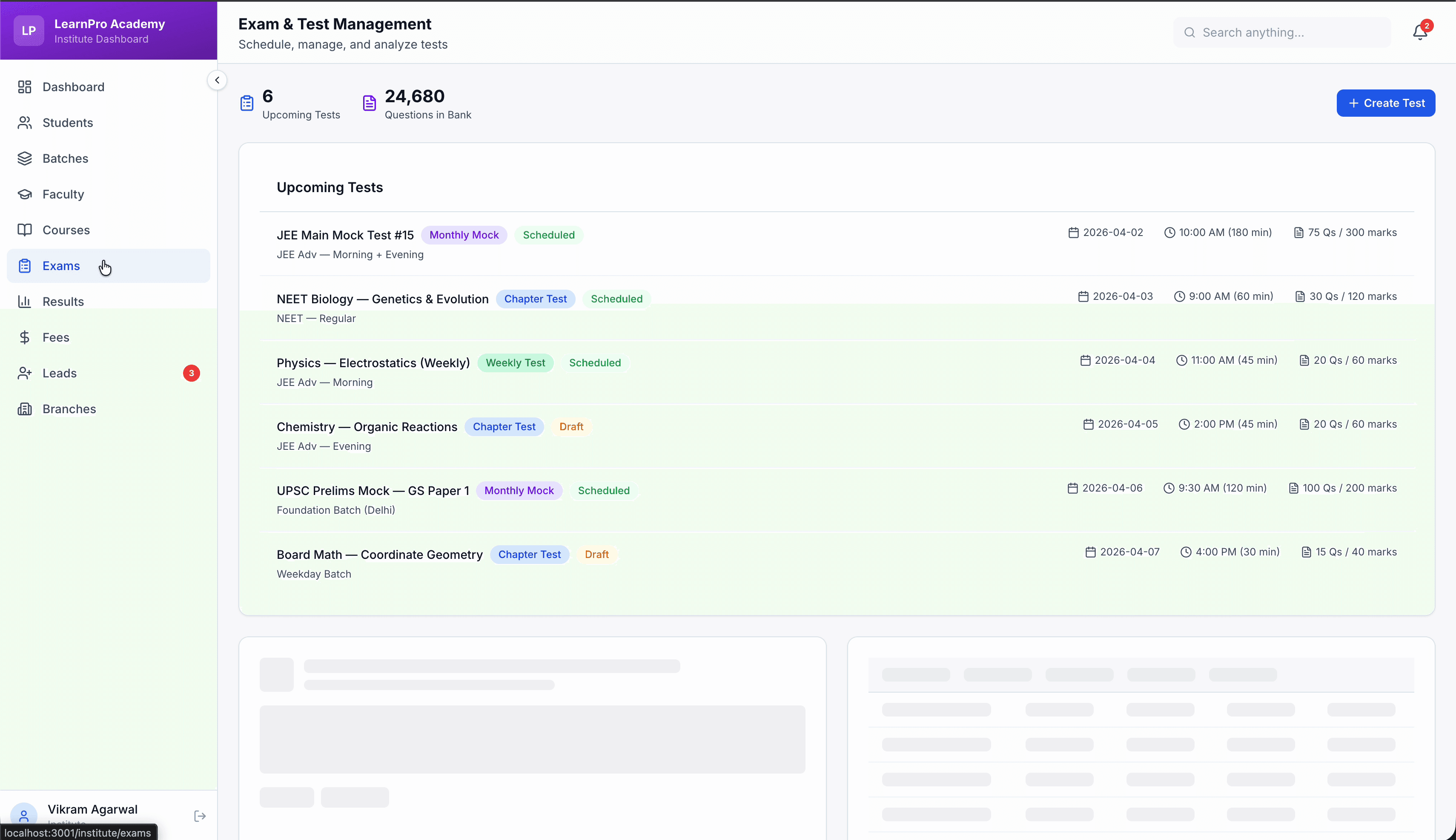This screenshot has height=840, width=1456.
Task: Click the logout icon beside Vikram Agarwal
Action: point(200,815)
